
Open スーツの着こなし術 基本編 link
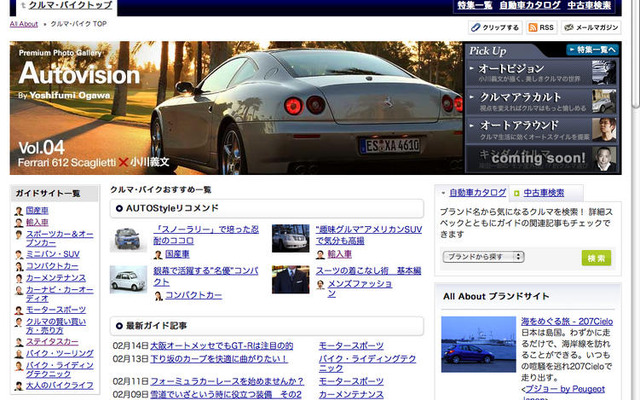[368, 271]
